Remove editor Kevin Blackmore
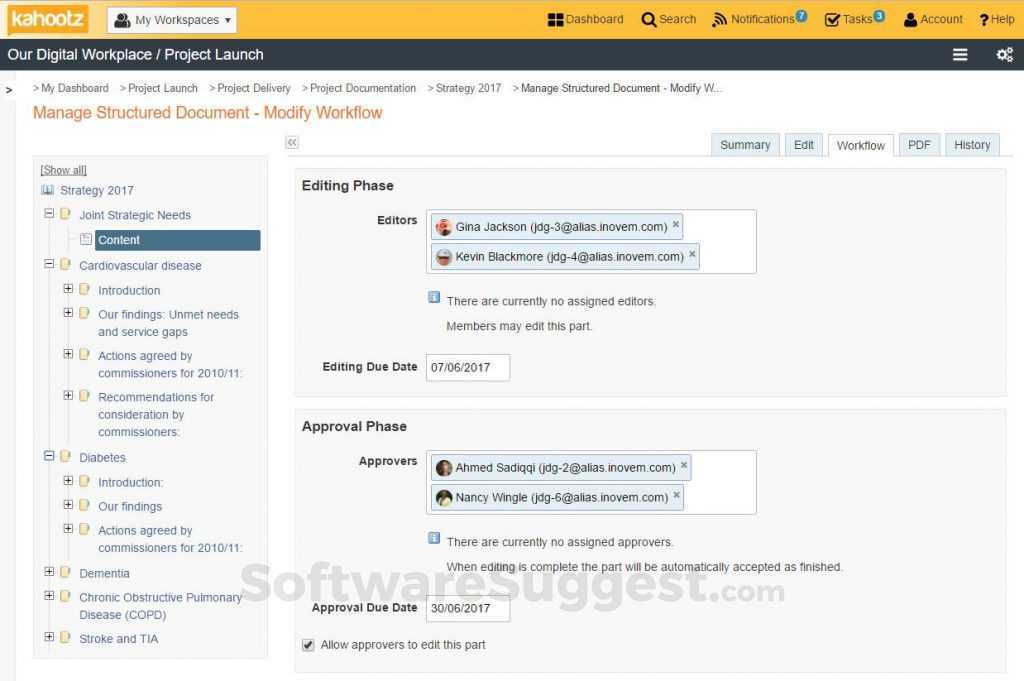The image size is (1024, 681). 692,254
